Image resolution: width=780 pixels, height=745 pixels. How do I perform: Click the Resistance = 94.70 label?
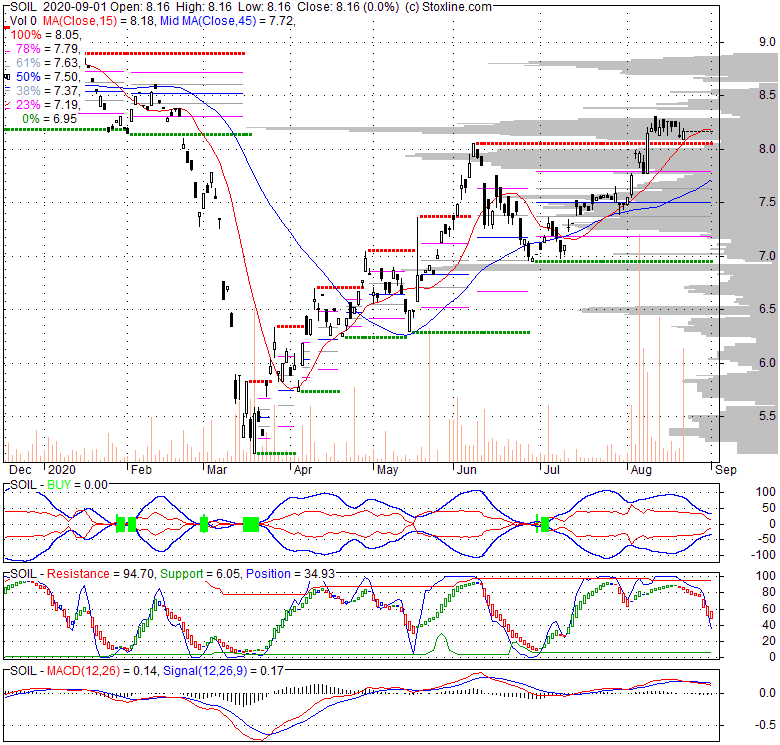click(100, 574)
